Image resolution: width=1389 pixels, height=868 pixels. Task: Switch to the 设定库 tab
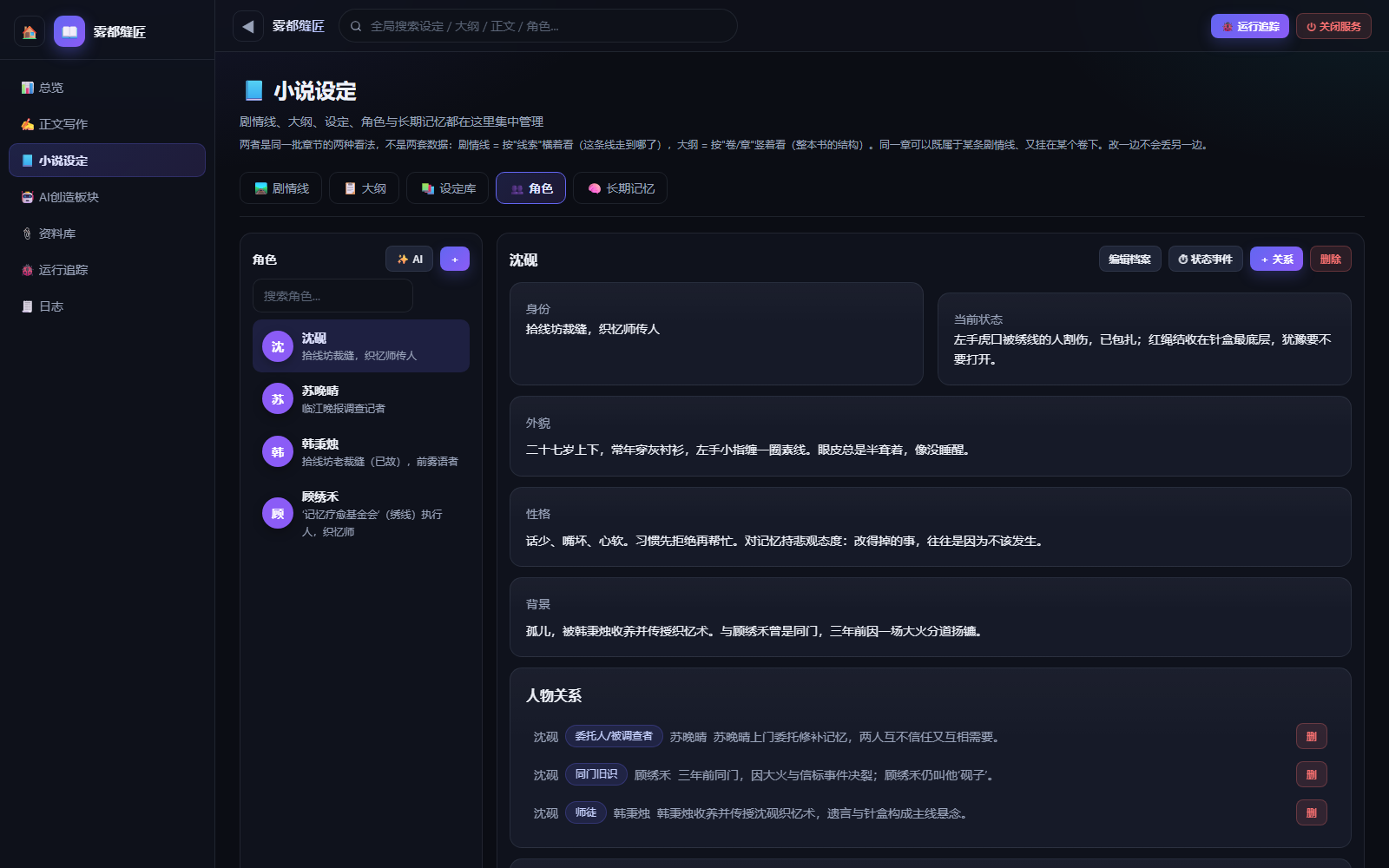(x=448, y=188)
